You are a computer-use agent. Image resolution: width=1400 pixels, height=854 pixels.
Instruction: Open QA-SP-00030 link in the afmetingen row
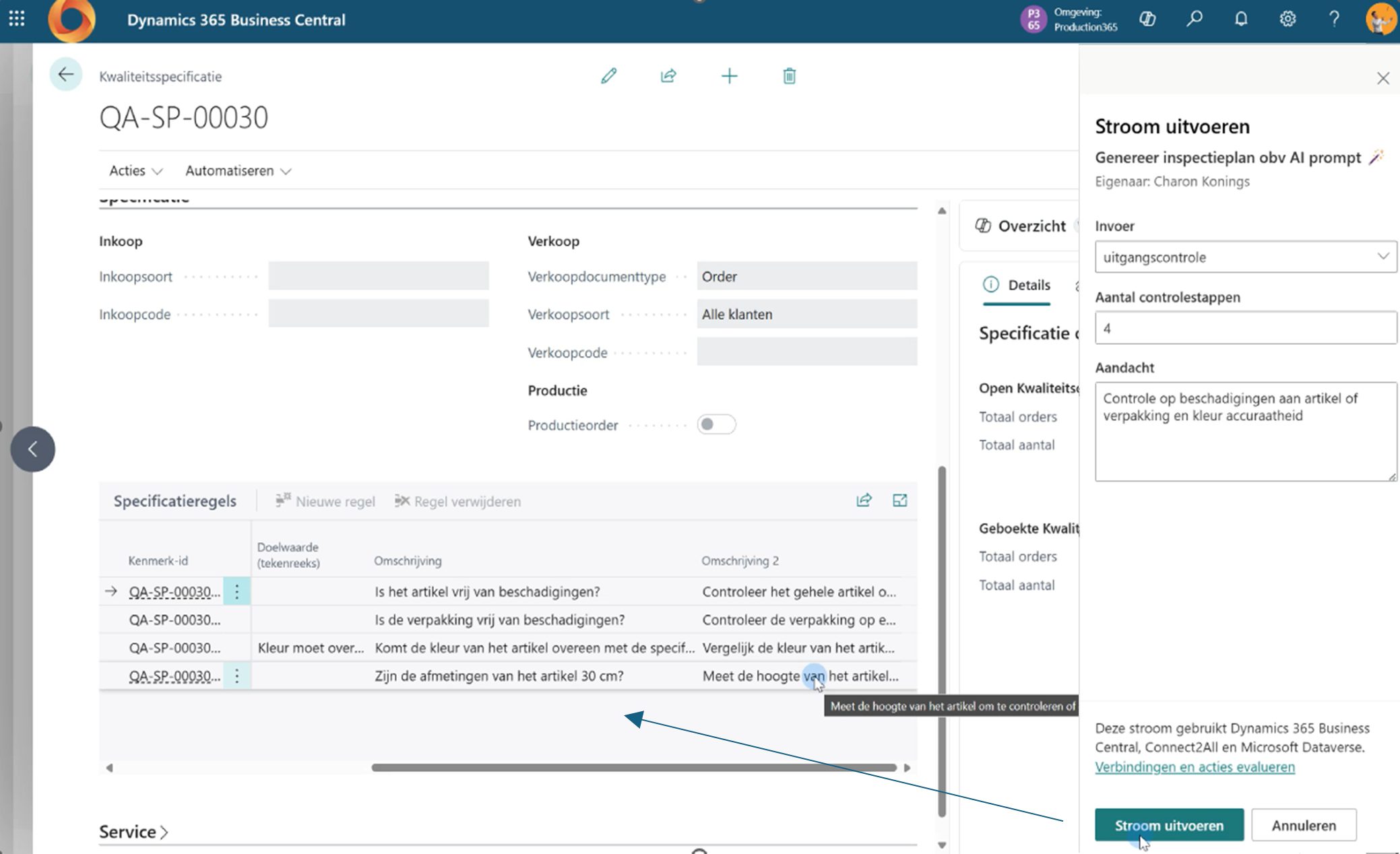click(174, 676)
